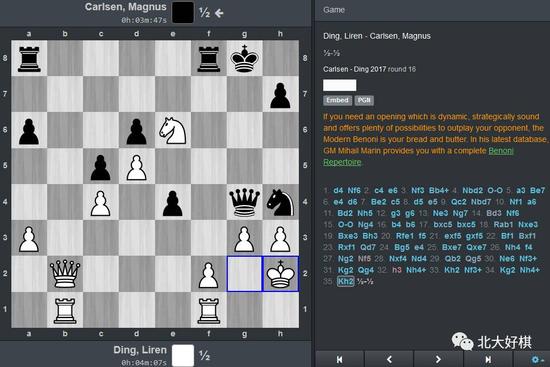Screen dimensions: 550x367
Task: Select the white pawn on f2
Action: pos(209,274)
